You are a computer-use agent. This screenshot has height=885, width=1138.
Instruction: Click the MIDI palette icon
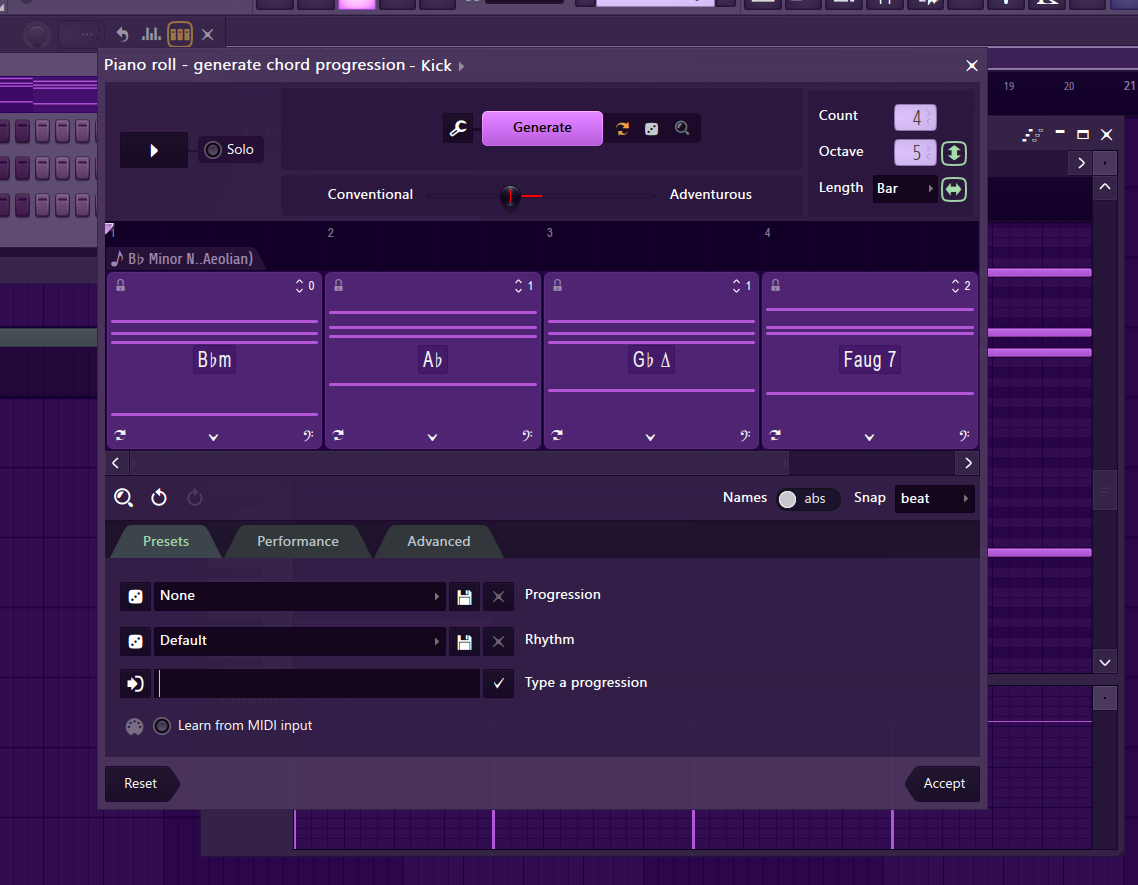134,726
